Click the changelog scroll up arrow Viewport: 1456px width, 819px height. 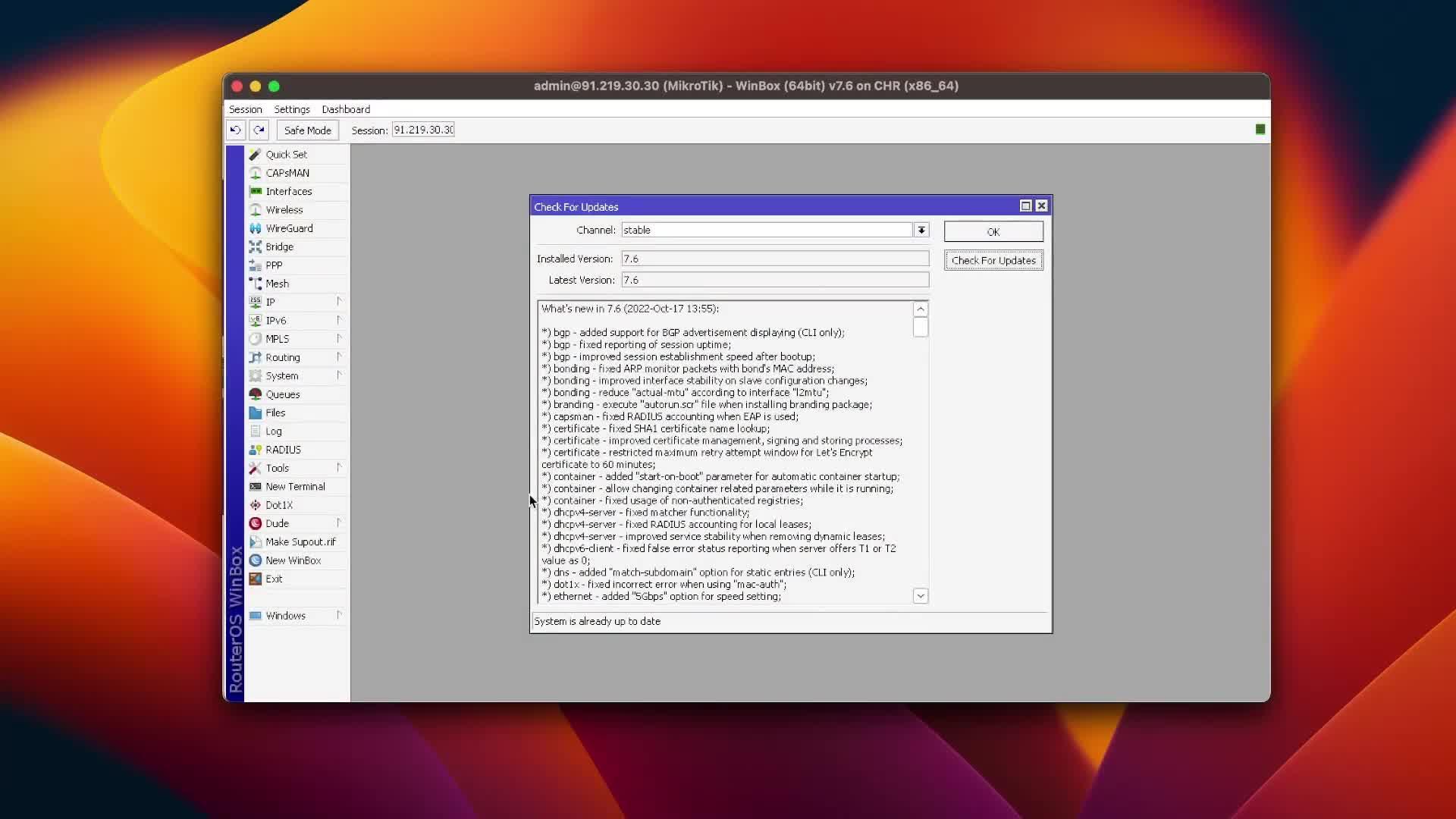921,309
